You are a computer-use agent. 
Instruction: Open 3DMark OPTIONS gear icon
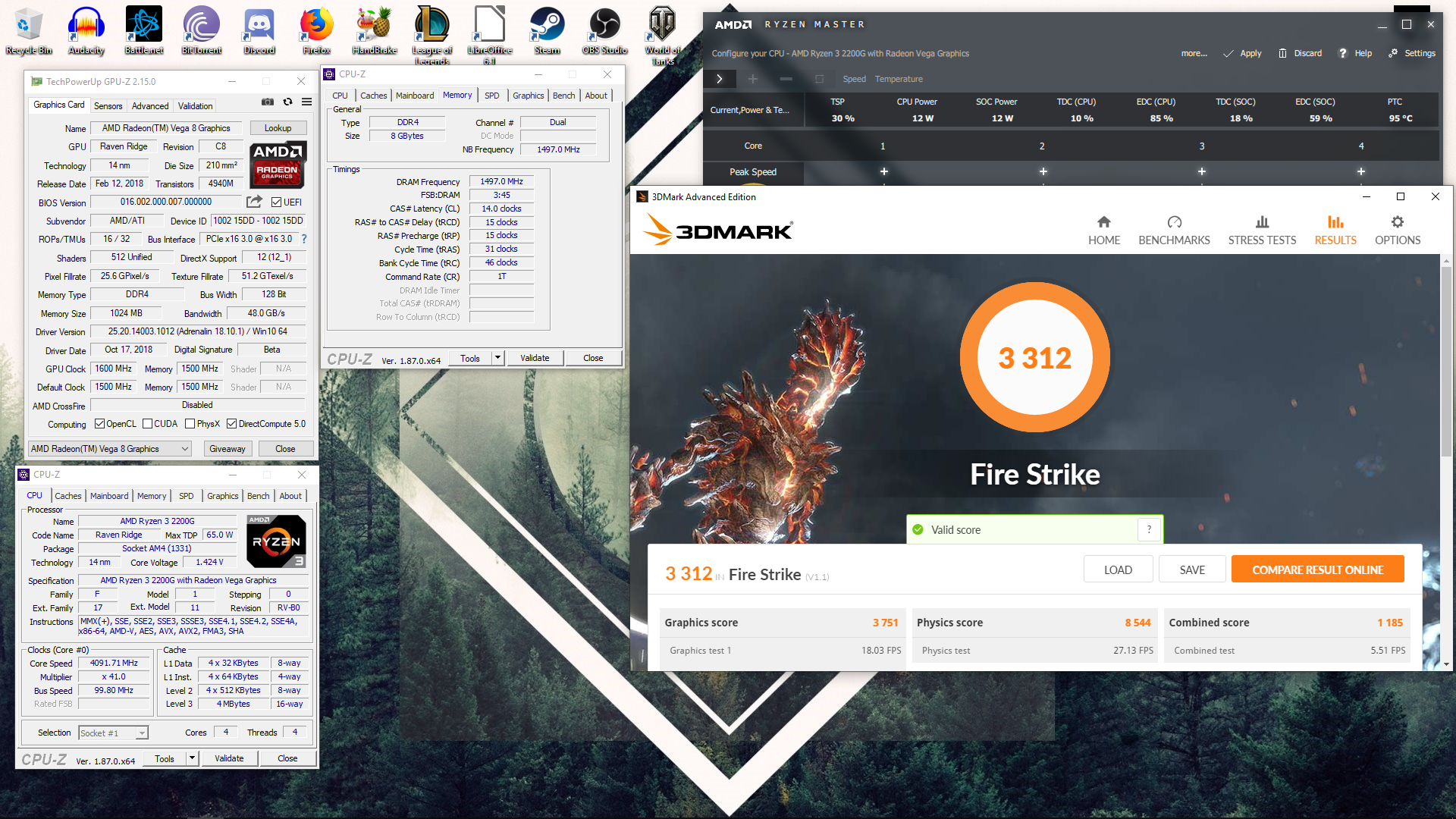[1398, 222]
